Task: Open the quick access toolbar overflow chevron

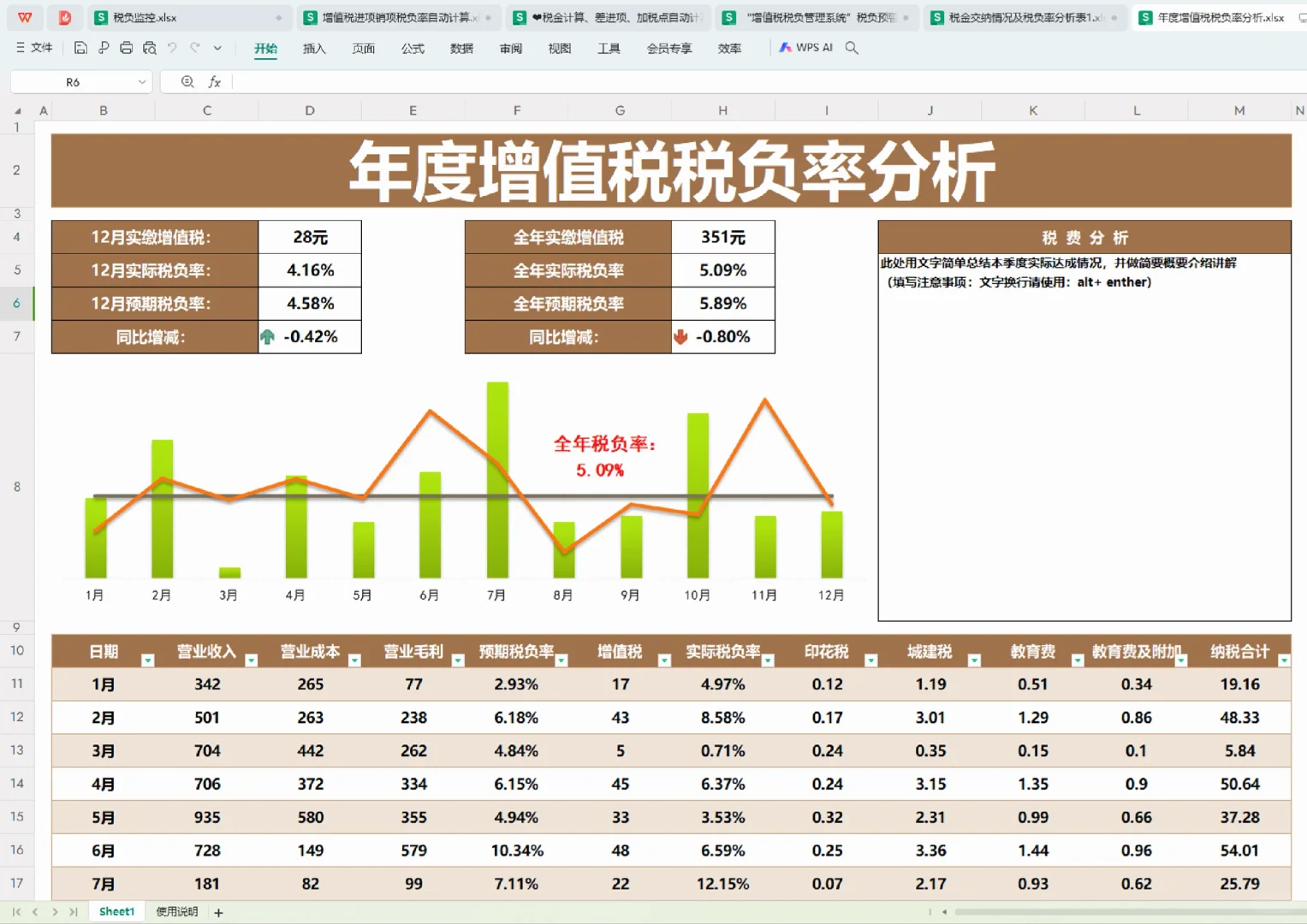Action: (217, 48)
